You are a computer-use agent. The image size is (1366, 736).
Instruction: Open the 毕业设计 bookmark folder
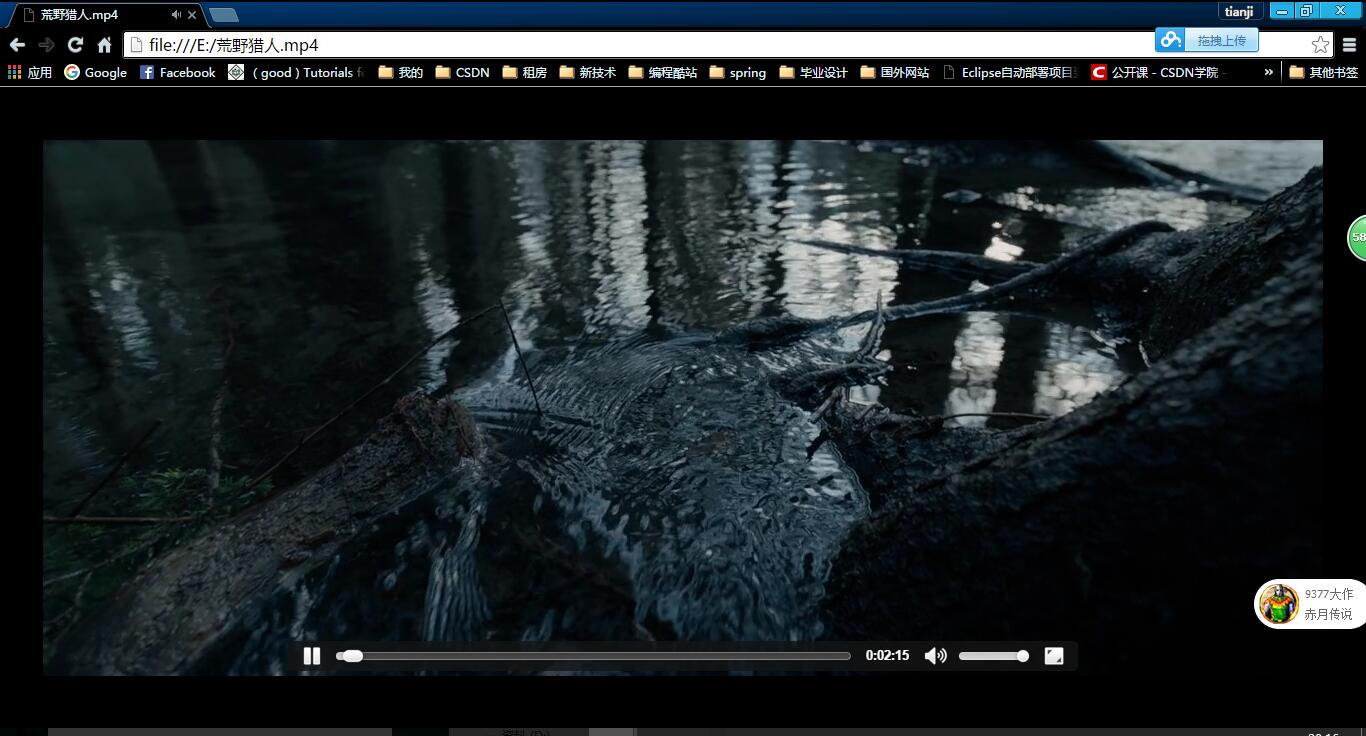pos(814,72)
